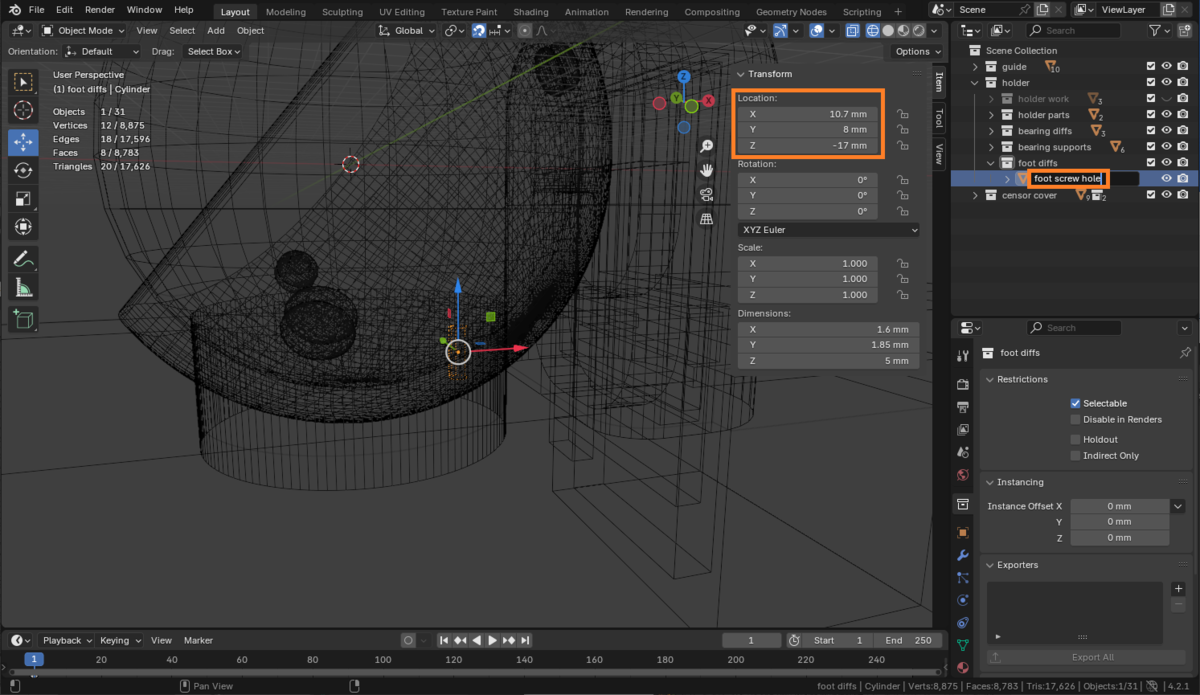Pick the Add Cube tool
1200x695 pixels.
tap(23, 320)
